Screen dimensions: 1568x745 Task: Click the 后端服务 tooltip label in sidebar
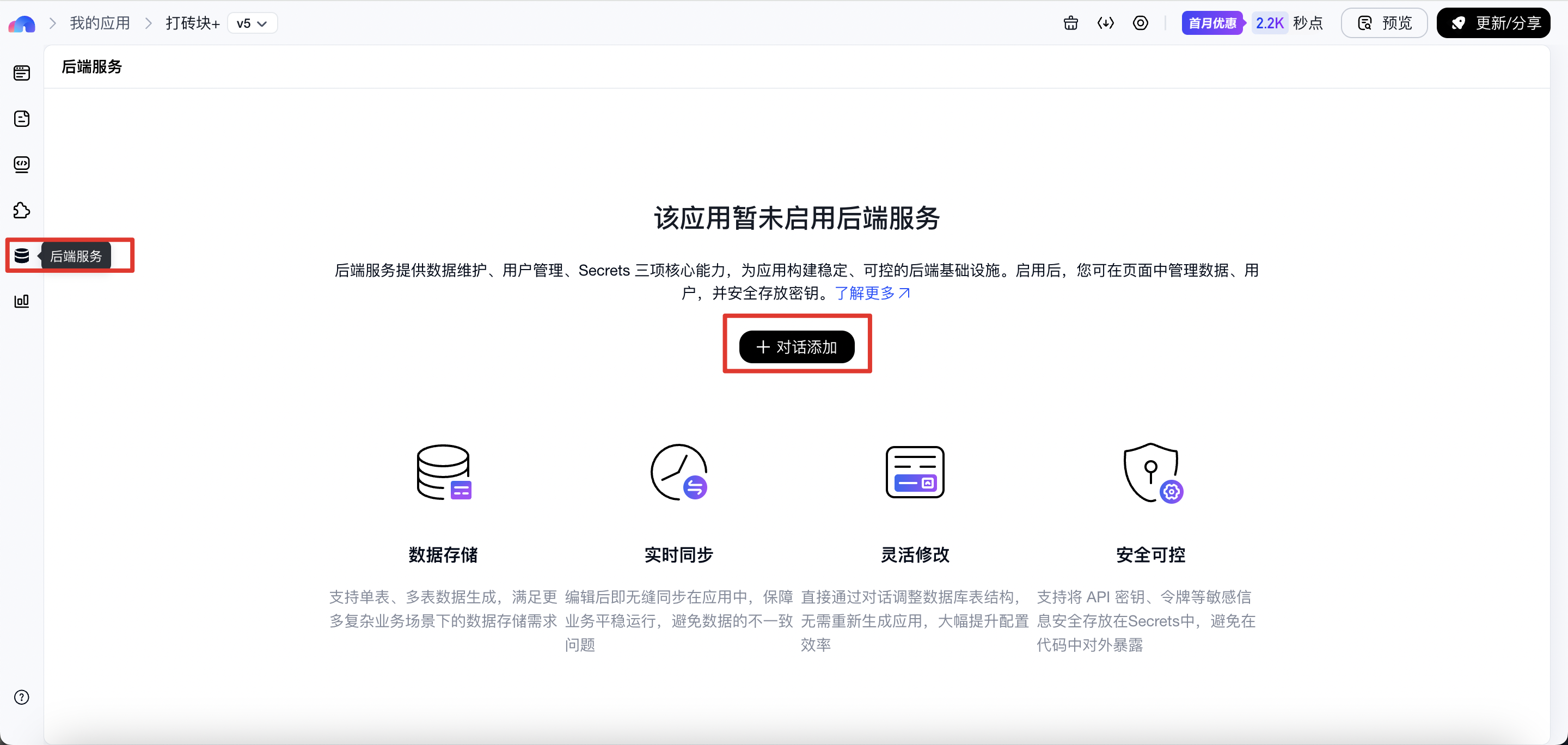(76, 257)
